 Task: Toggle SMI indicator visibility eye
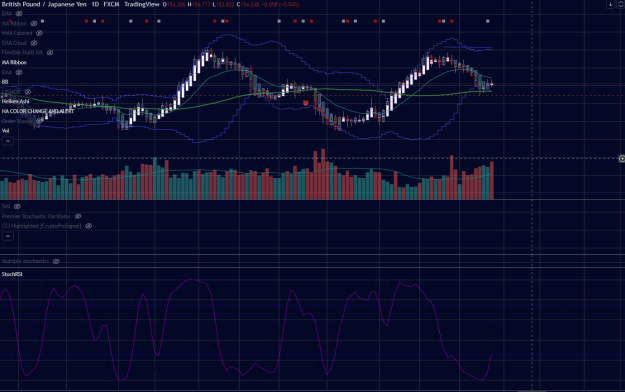(17, 206)
